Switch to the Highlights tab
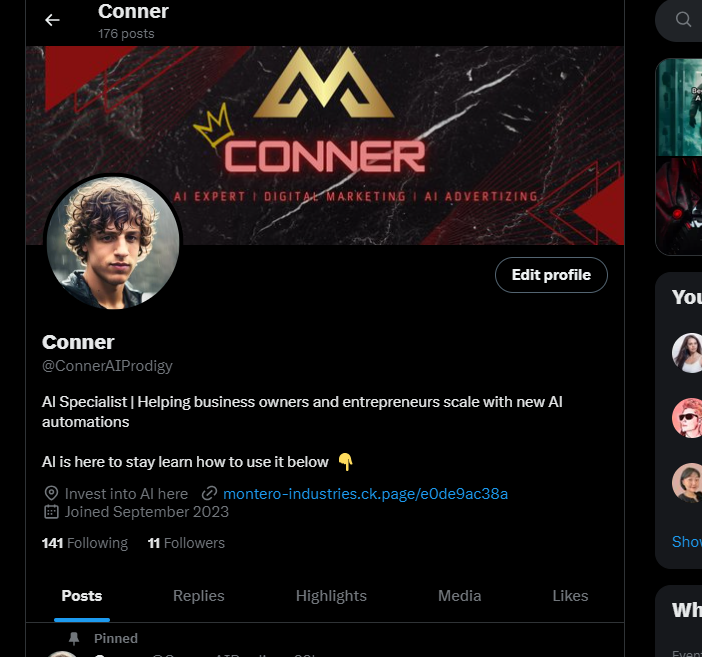The width and height of the screenshot is (702, 657). (x=331, y=596)
